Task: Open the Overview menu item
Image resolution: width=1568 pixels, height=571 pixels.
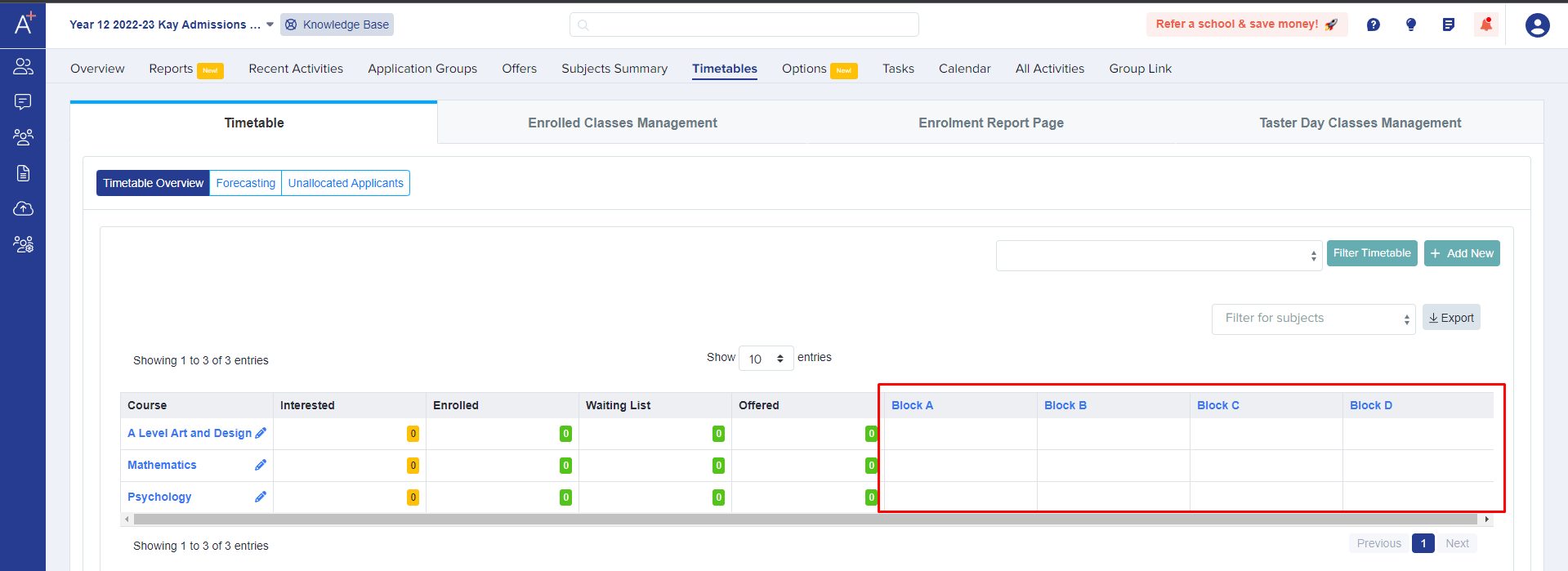Action: (x=97, y=69)
